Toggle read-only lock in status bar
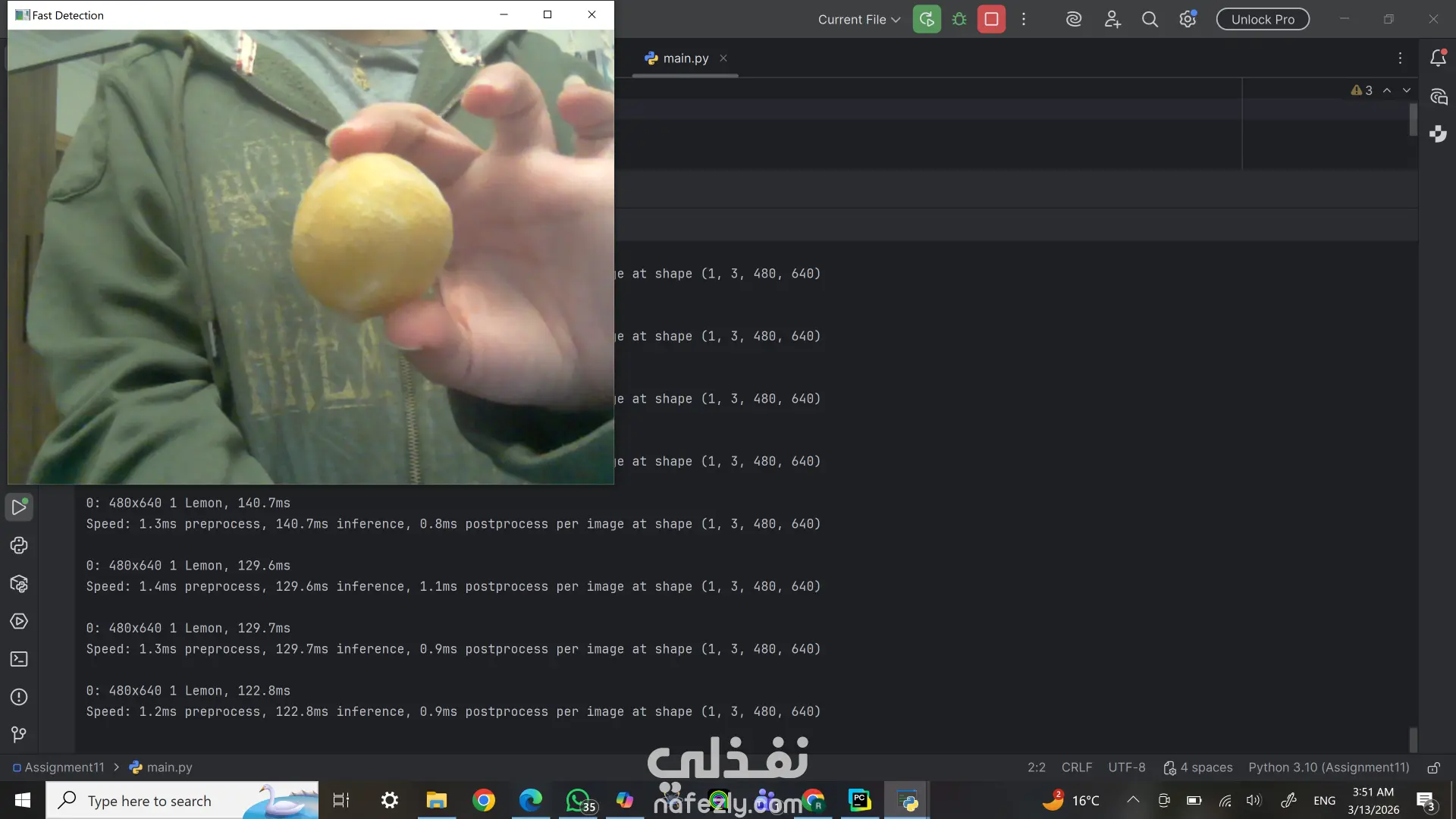The height and width of the screenshot is (819, 1456). (1433, 767)
